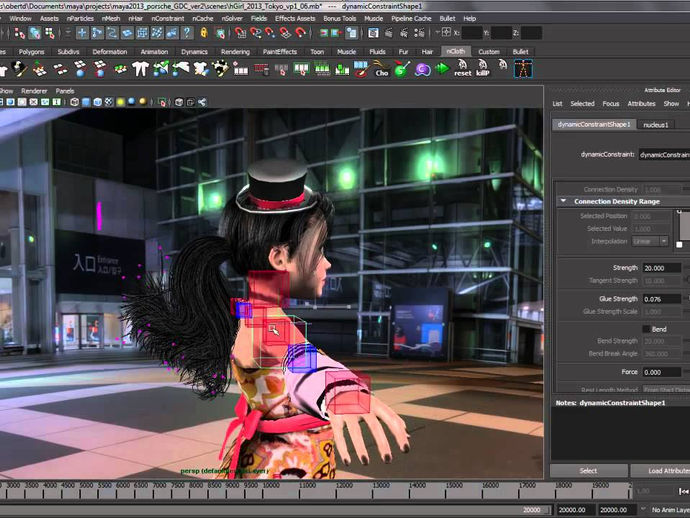Viewport: 690px width, 518px height.
Task: Click the Cho shelf icon
Action: (381, 69)
